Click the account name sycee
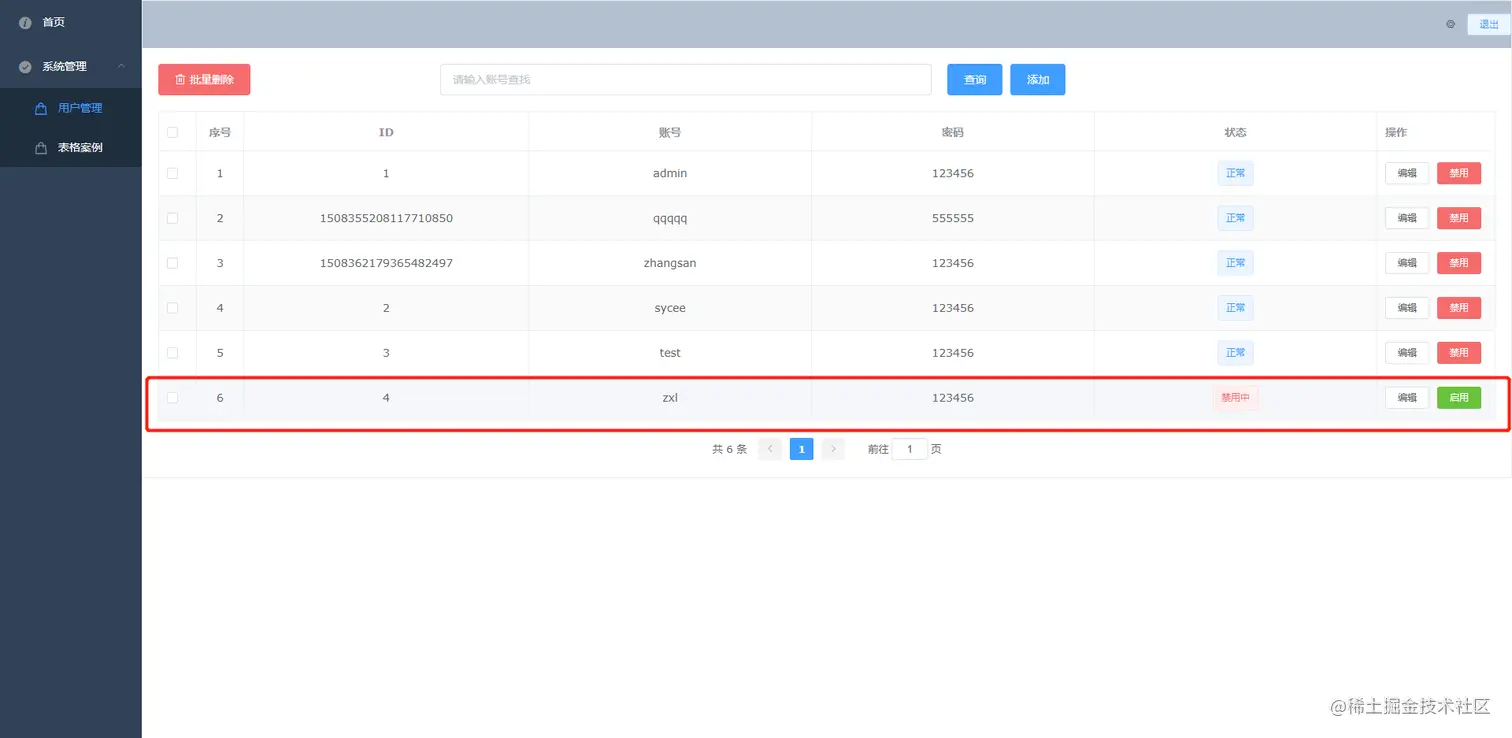The height and width of the screenshot is (738, 1512). (x=670, y=308)
